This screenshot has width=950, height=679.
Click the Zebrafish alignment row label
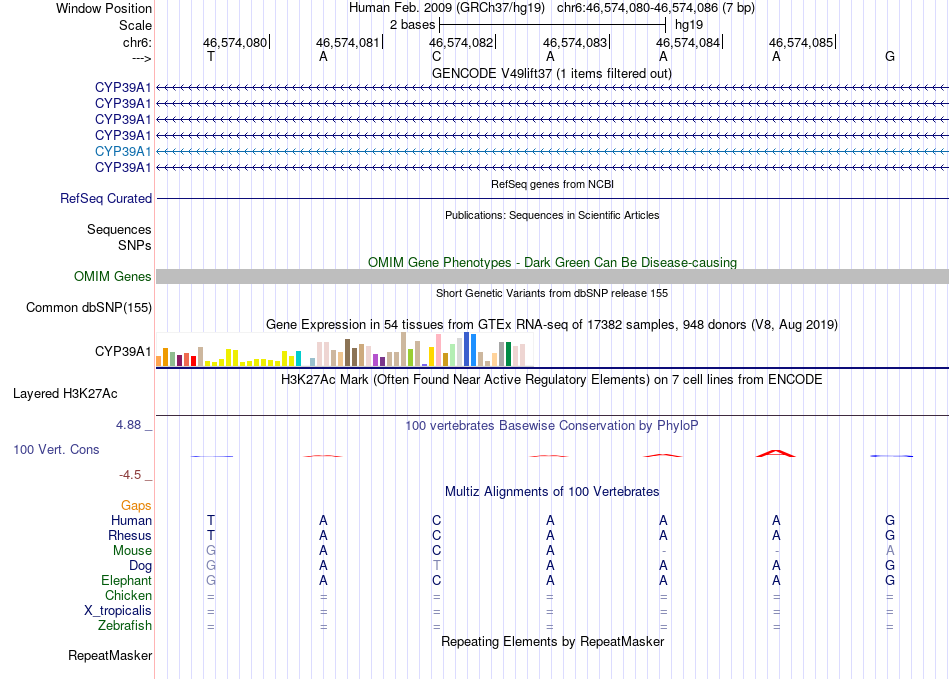click(125, 626)
